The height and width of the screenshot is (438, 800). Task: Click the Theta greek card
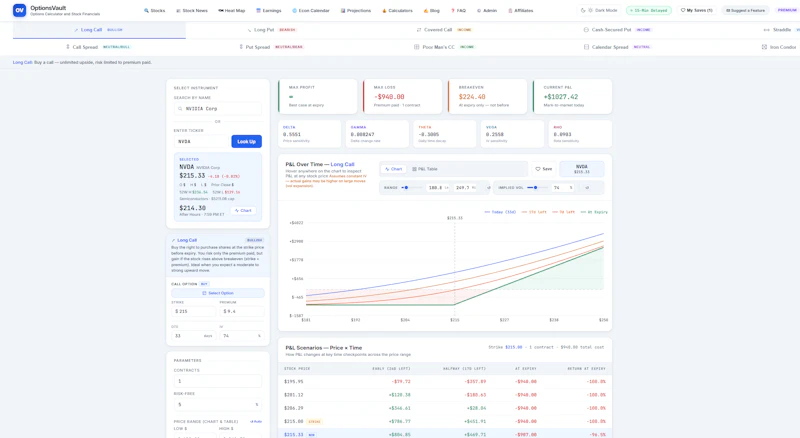[x=444, y=134]
